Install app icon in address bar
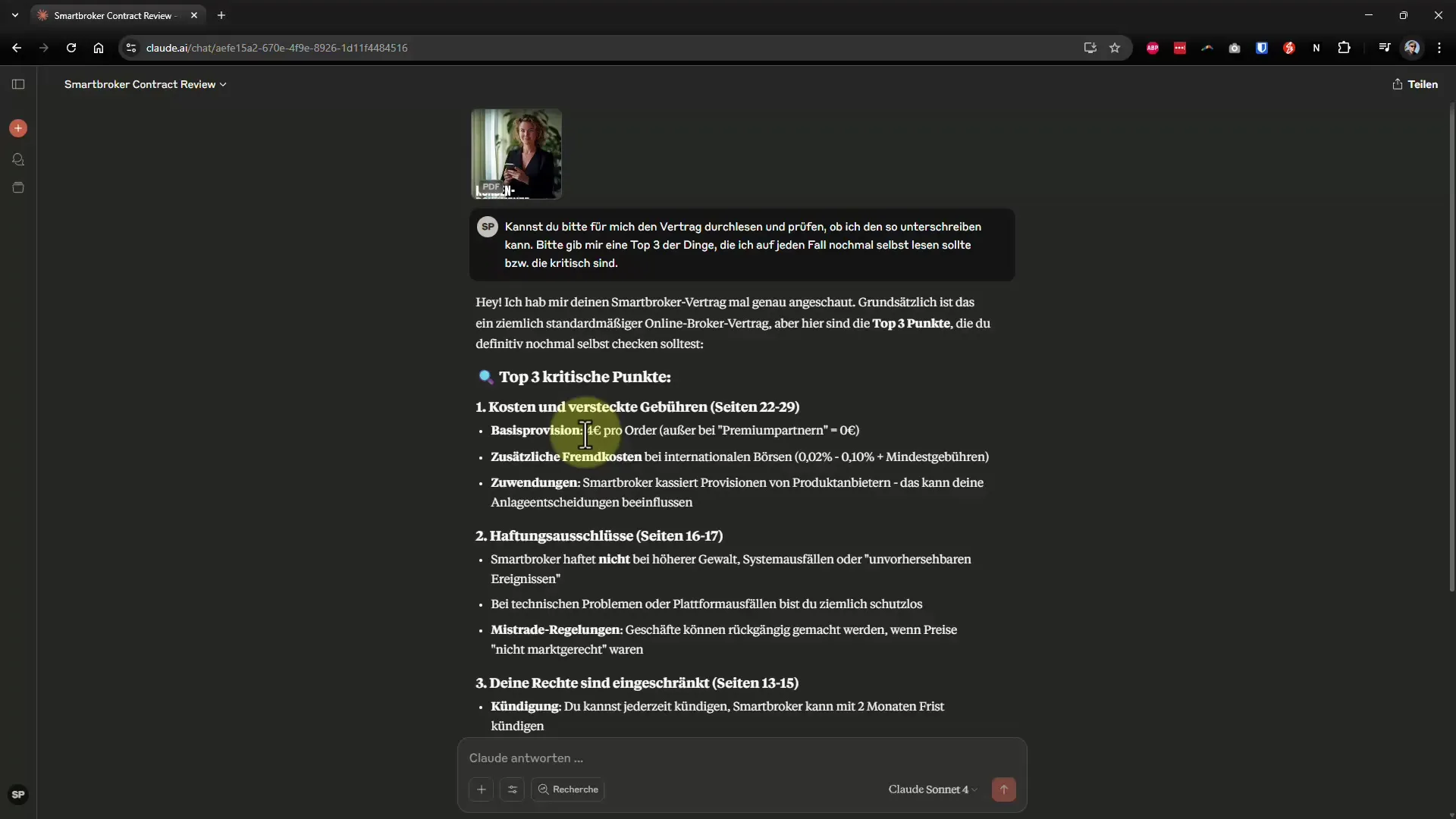The width and height of the screenshot is (1456, 819). [1090, 48]
